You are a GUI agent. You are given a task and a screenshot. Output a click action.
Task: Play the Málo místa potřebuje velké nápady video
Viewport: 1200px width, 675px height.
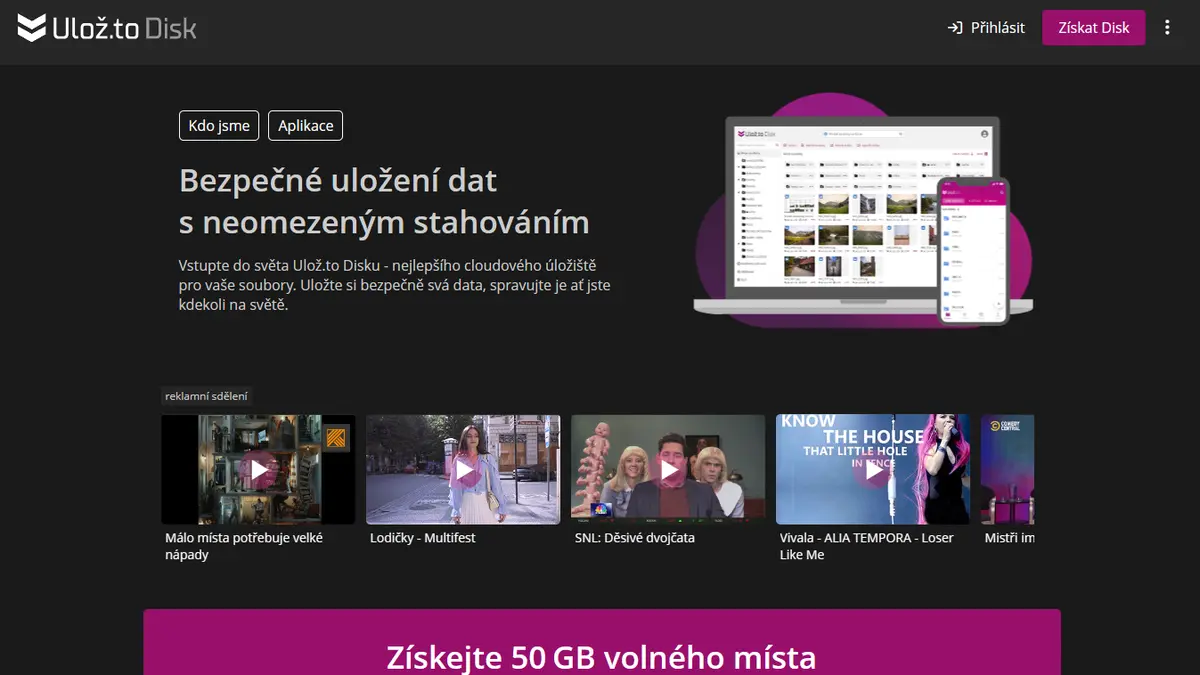pos(259,469)
